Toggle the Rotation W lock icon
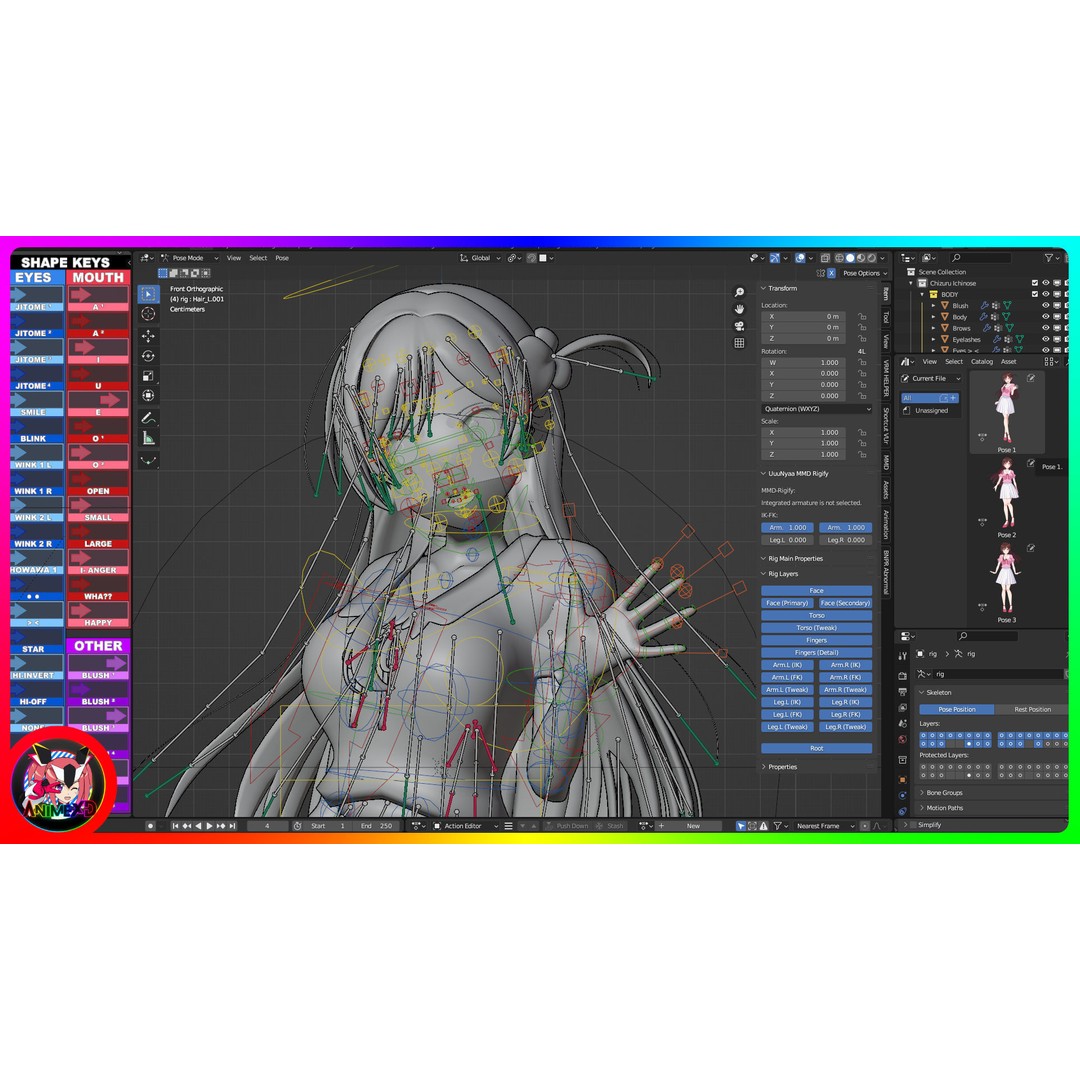Screen dimensions: 1080x1080 click(862, 362)
